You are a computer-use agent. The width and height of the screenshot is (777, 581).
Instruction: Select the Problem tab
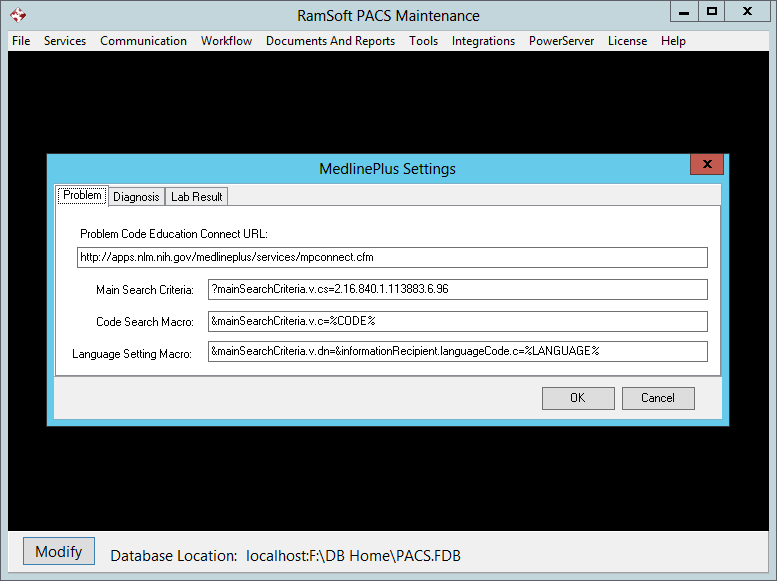pos(82,195)
